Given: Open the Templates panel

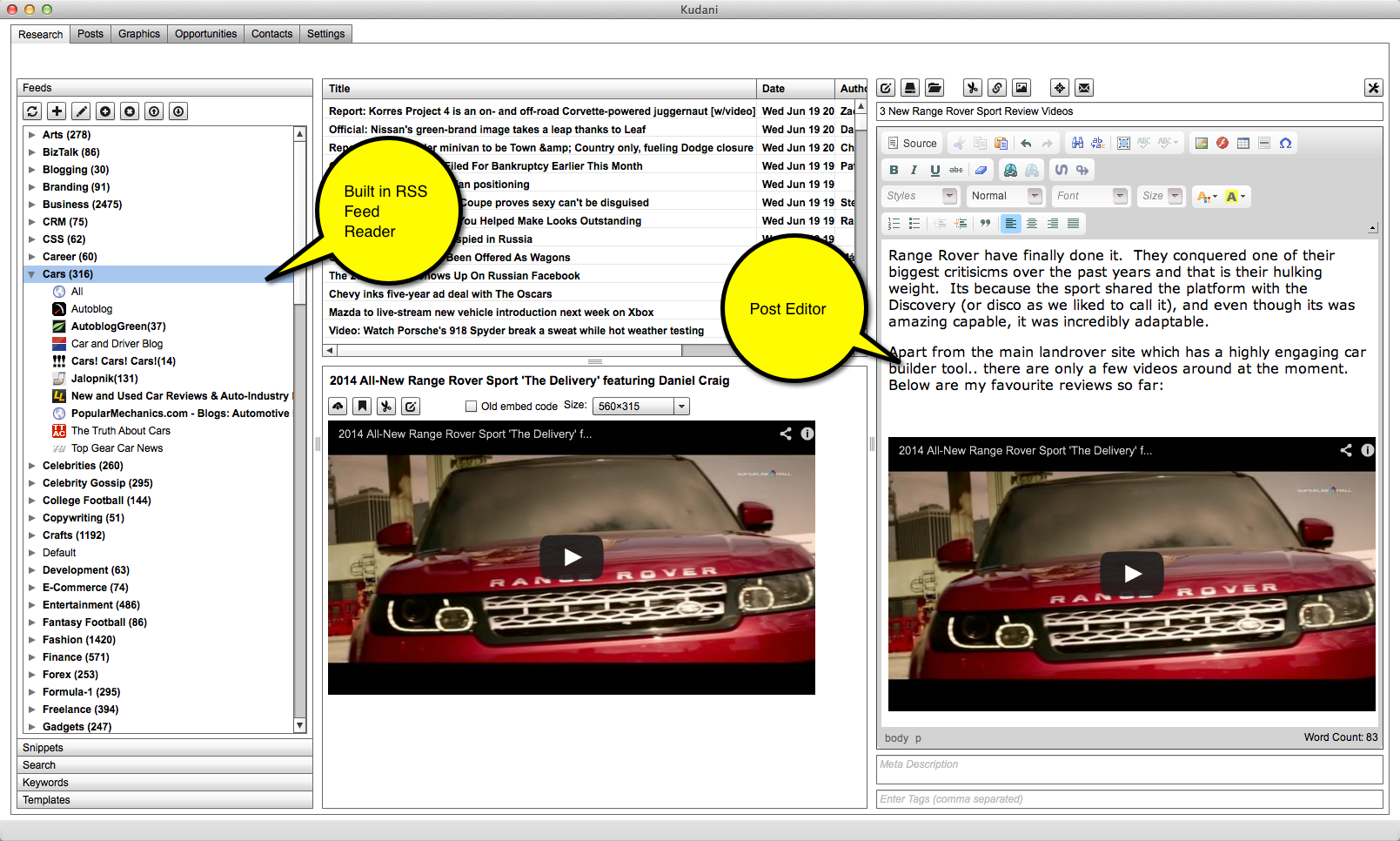Looking at the screenshot, I should 164,800.
